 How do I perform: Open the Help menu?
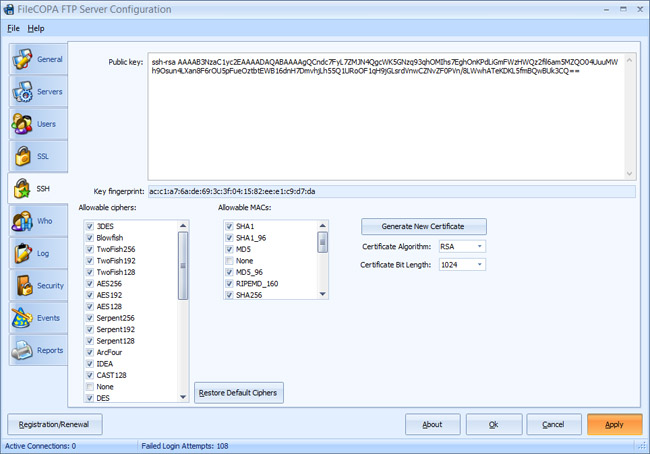click(x=36, y=28)
